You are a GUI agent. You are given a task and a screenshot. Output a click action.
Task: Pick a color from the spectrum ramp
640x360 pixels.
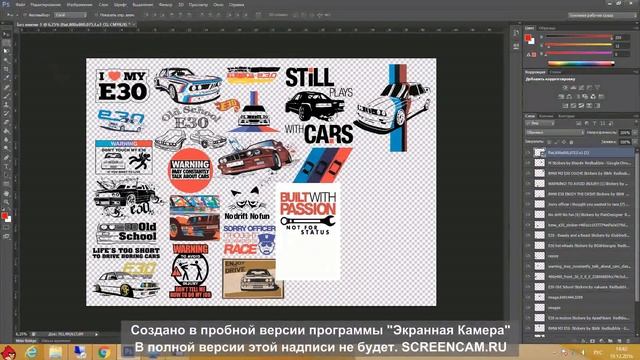coord(581,63)
